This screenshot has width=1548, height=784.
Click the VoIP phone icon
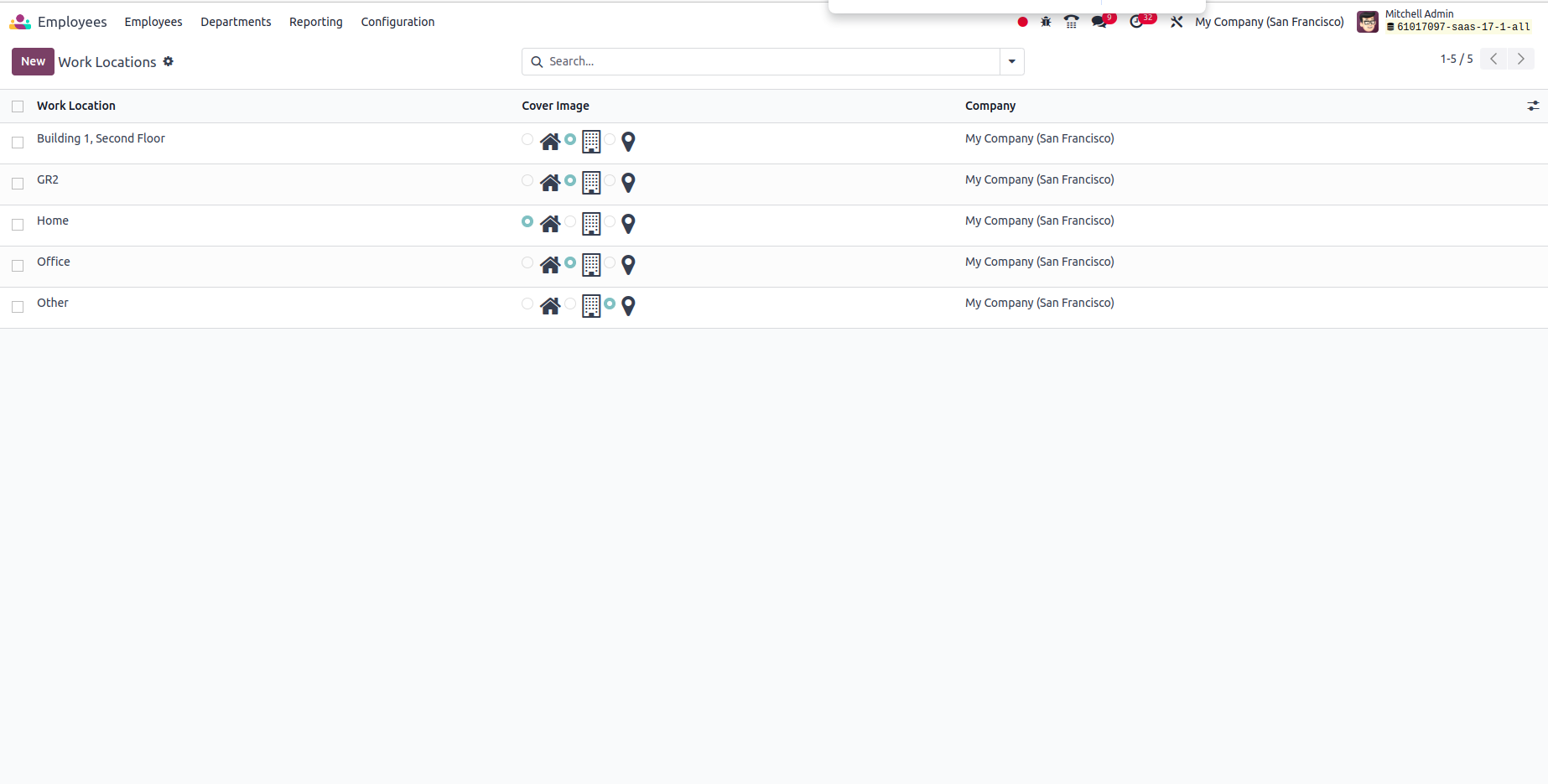[1071, 22]
